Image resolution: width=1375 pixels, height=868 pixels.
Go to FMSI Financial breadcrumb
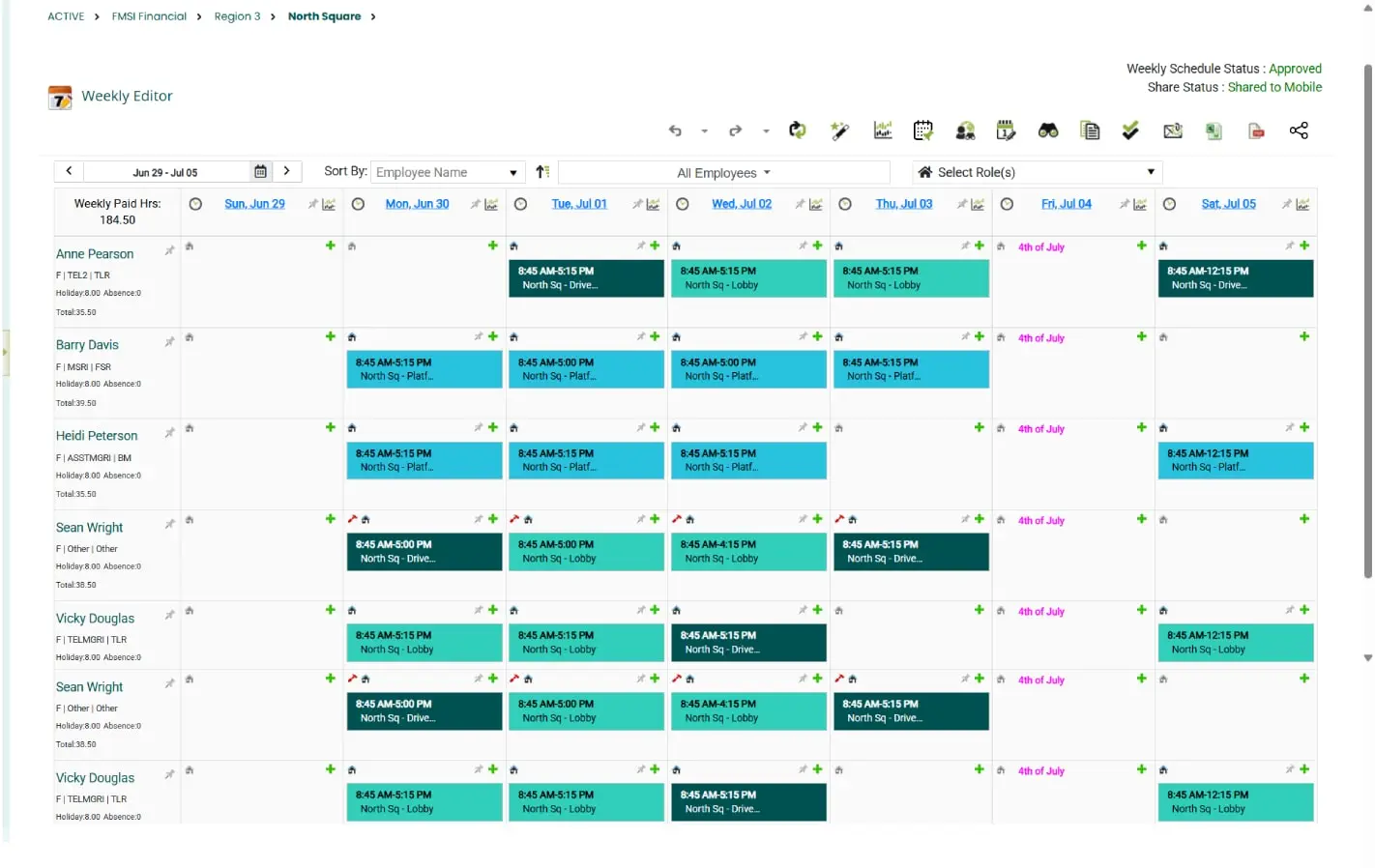149,16
